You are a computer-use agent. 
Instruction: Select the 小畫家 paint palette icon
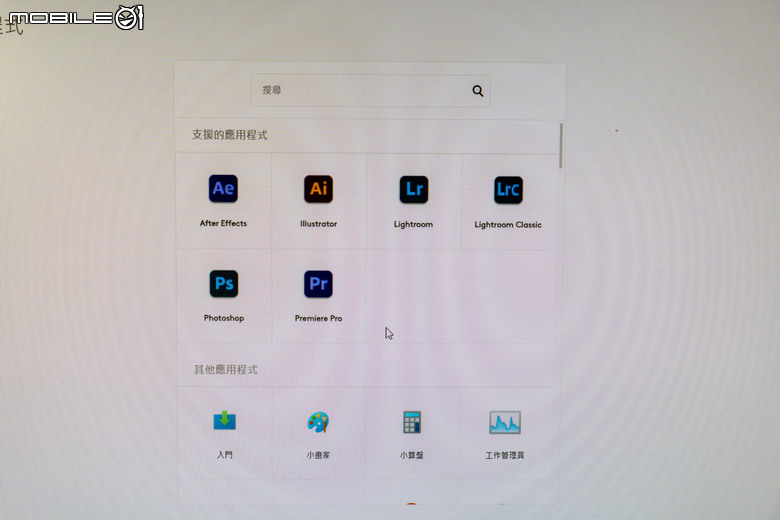(318, 422)
